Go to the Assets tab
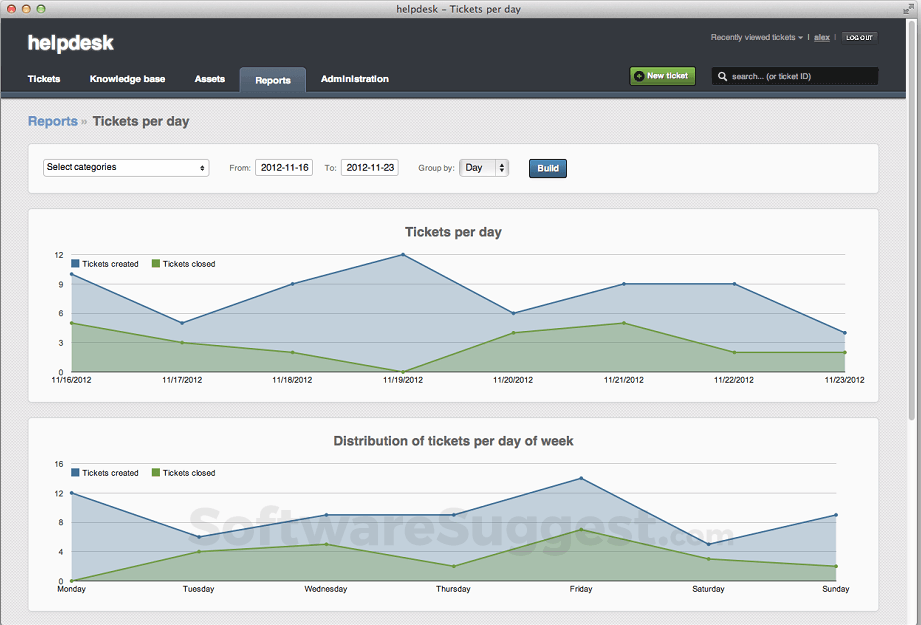 (210, 79)
